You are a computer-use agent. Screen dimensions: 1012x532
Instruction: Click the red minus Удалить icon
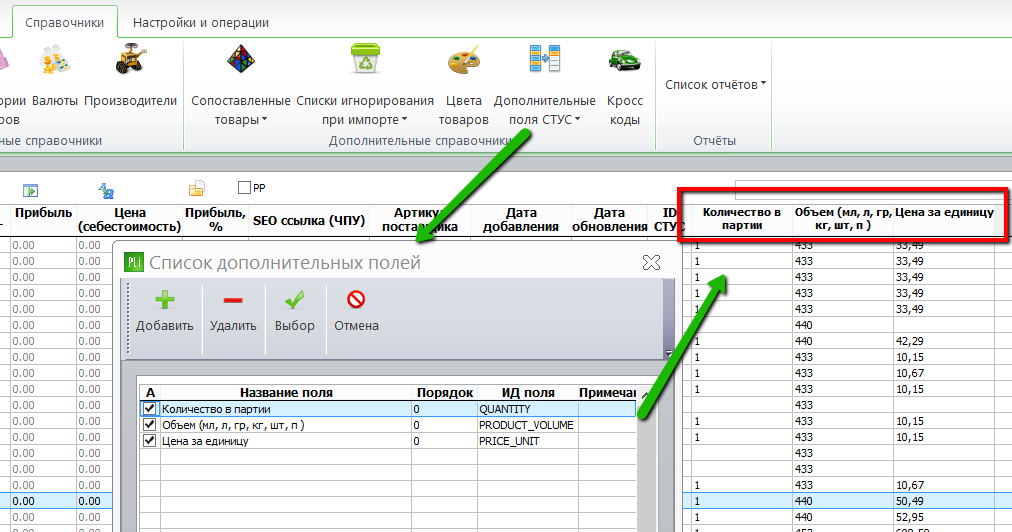pyautogui.click(x=233, y=300)
